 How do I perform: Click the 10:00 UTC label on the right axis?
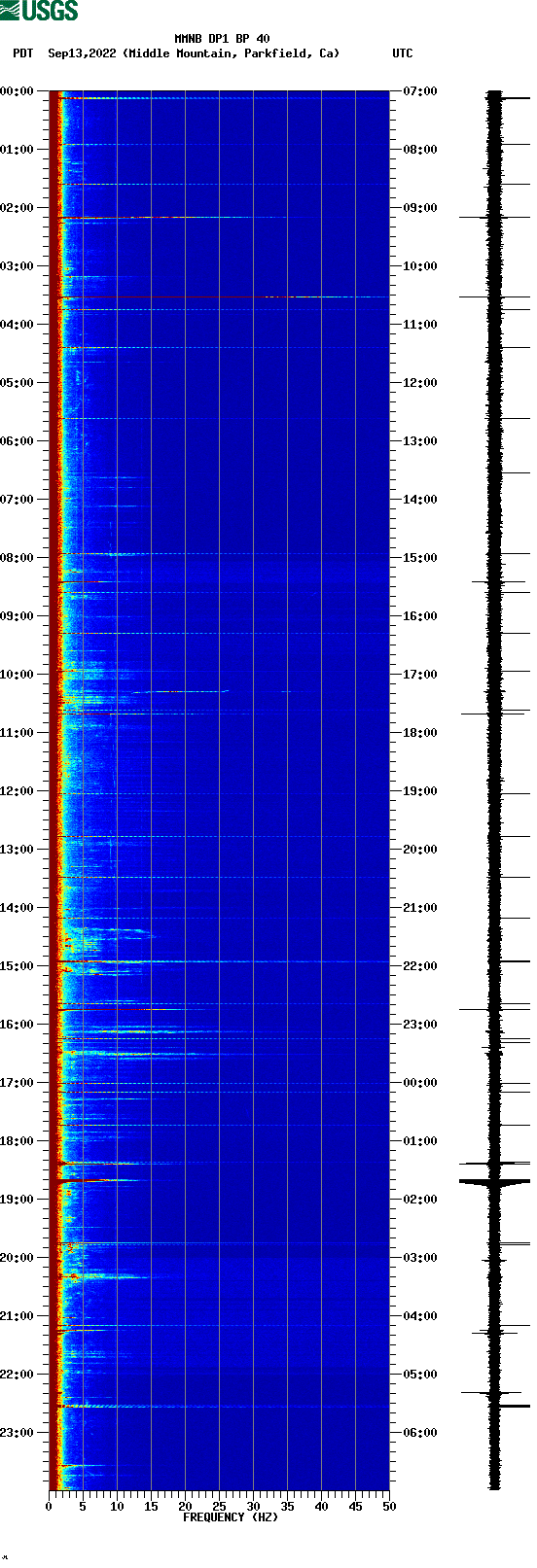[x=420, y=266]
